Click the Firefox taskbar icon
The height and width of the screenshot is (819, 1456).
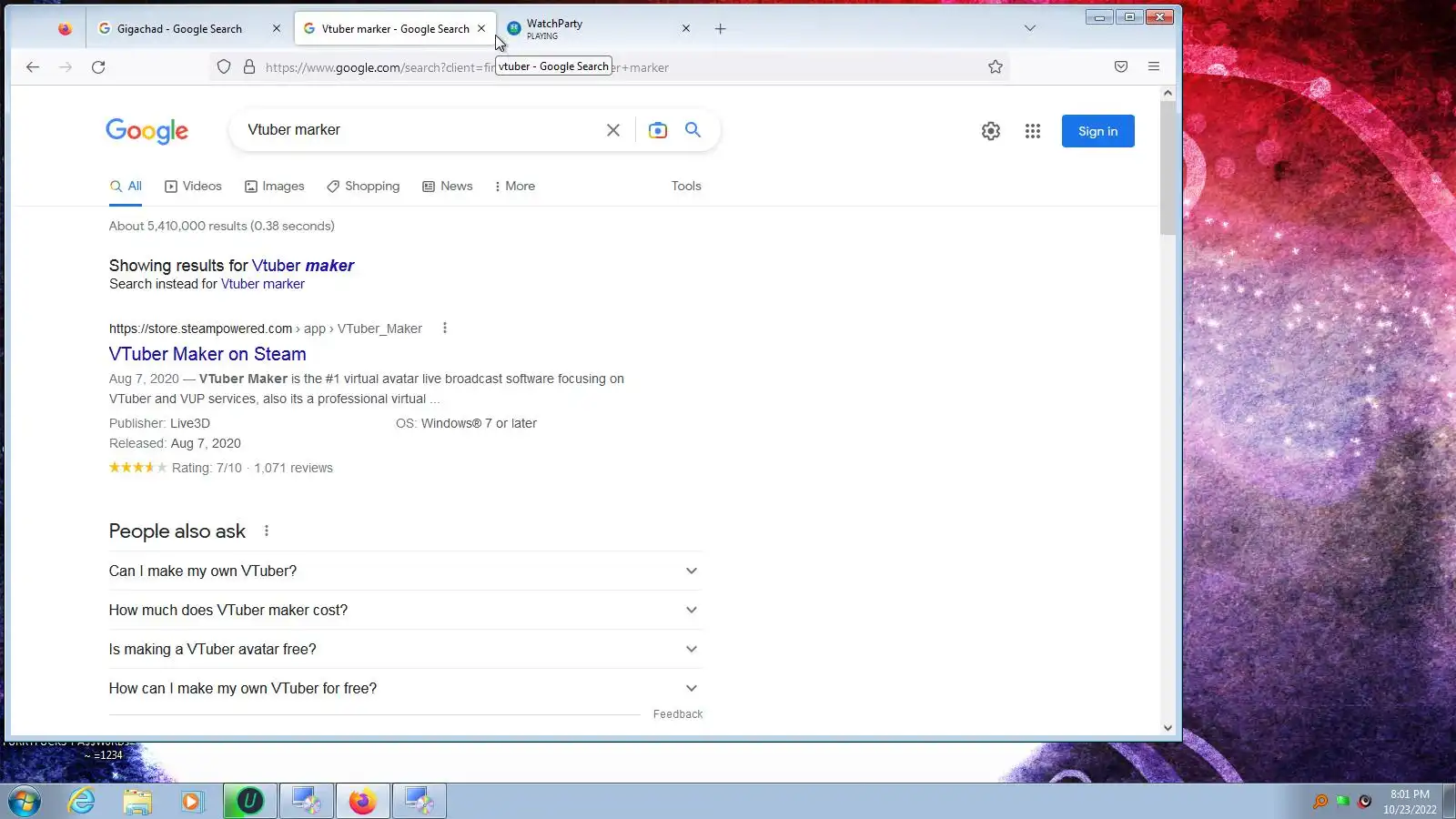363,801
